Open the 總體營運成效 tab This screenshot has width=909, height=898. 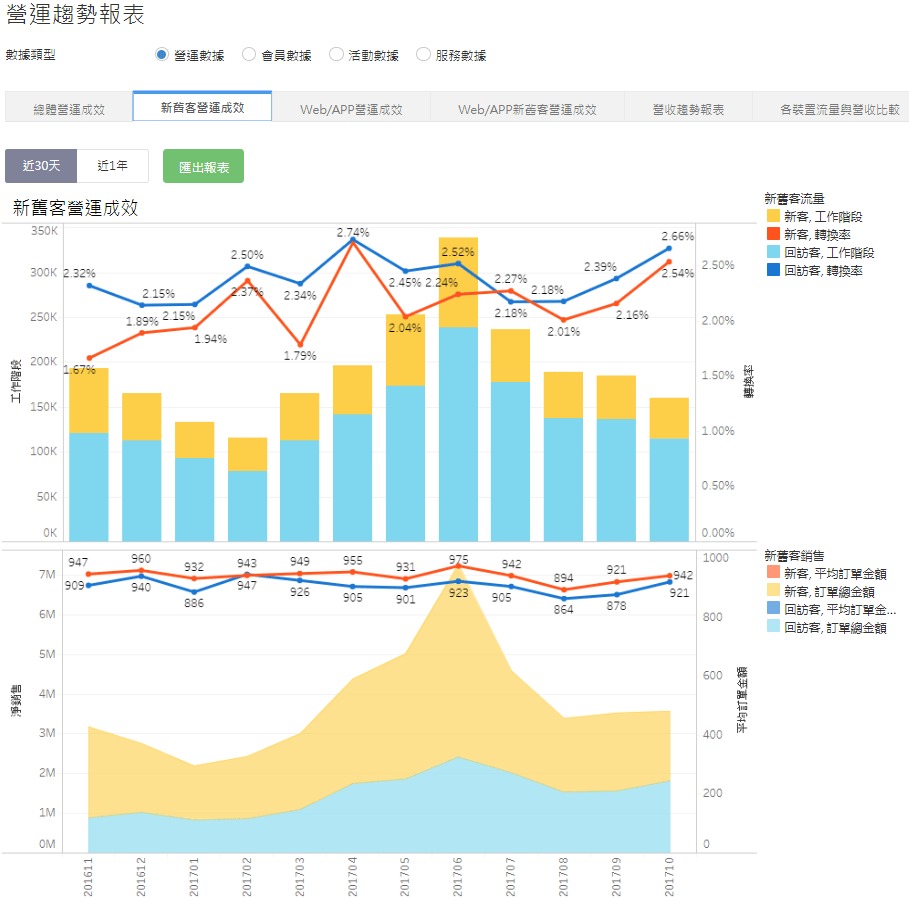point(68,109)
